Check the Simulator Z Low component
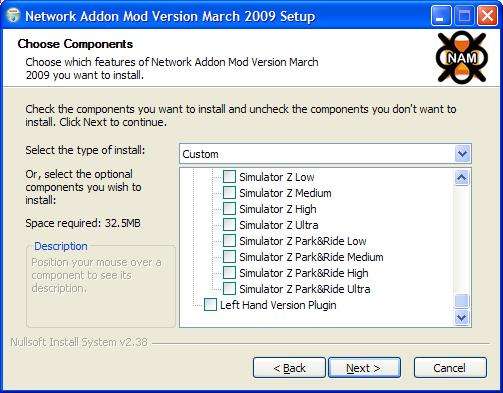Viewport: 503px width, 393px height. (x=229, y=177)
